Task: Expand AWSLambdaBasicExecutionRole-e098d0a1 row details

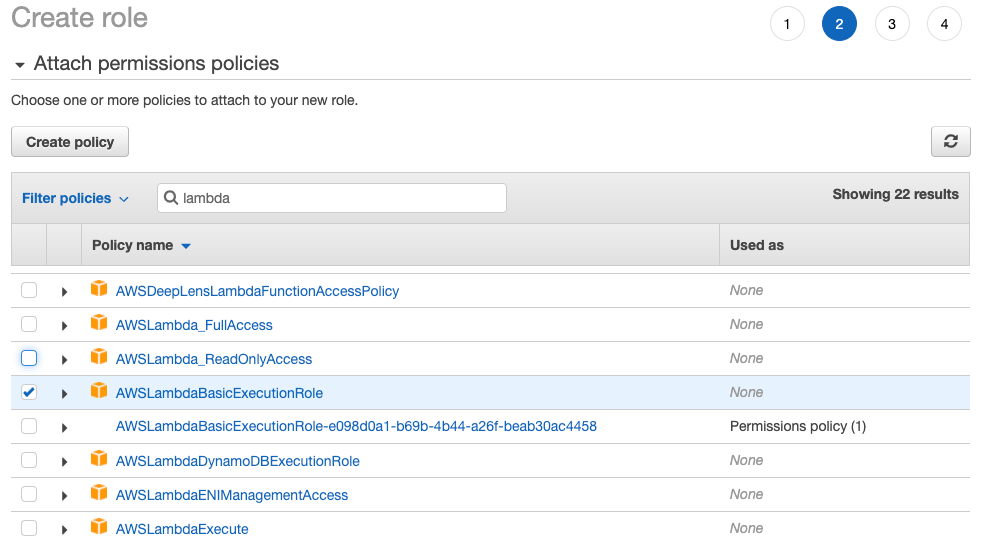Action: (x=64, y=428)
